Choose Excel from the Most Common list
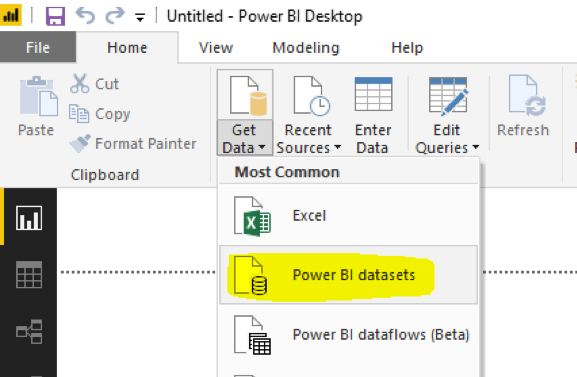 click(x=348, y=215)
